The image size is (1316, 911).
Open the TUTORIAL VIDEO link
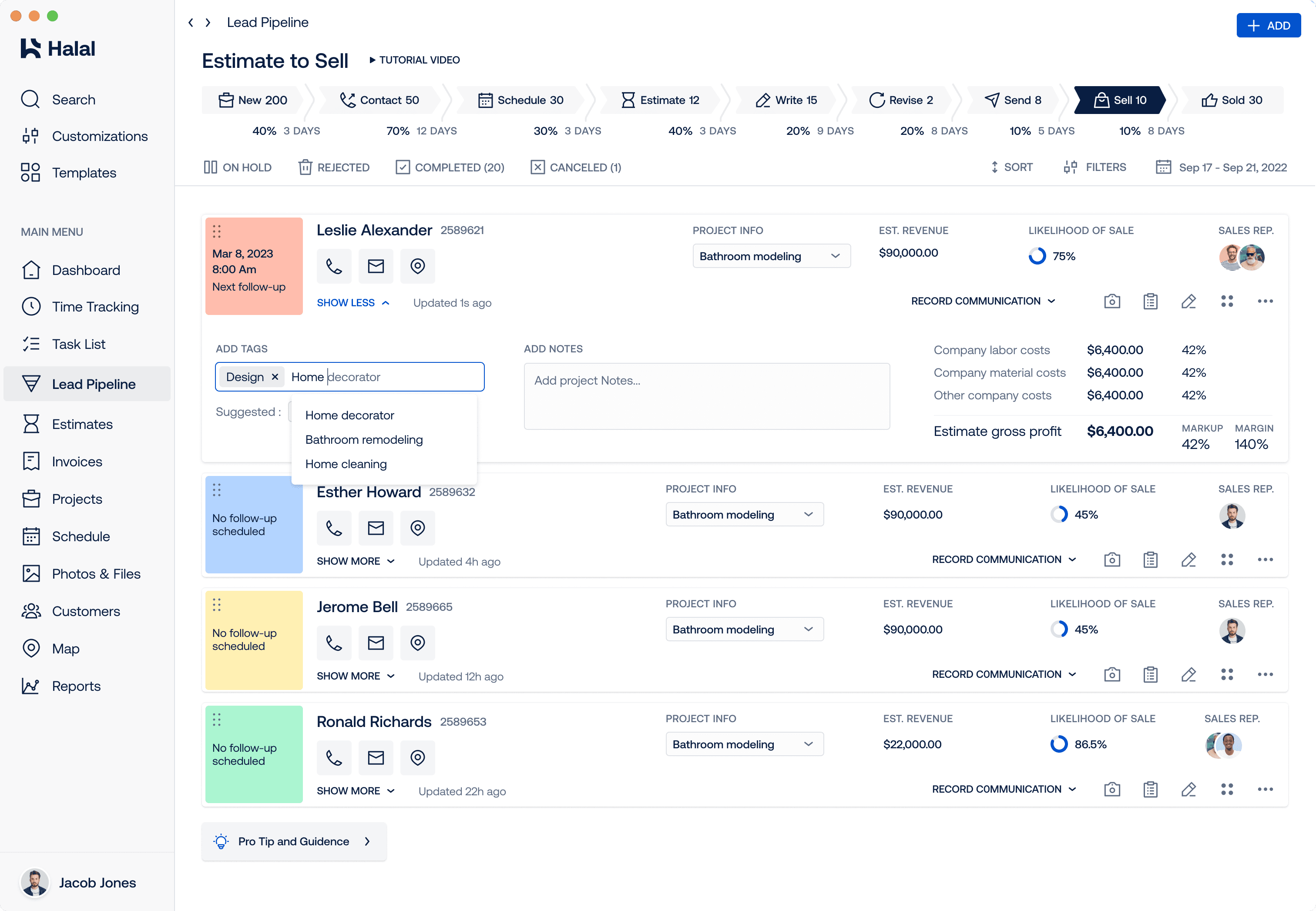pyautogui.click(x=414, y=60)
